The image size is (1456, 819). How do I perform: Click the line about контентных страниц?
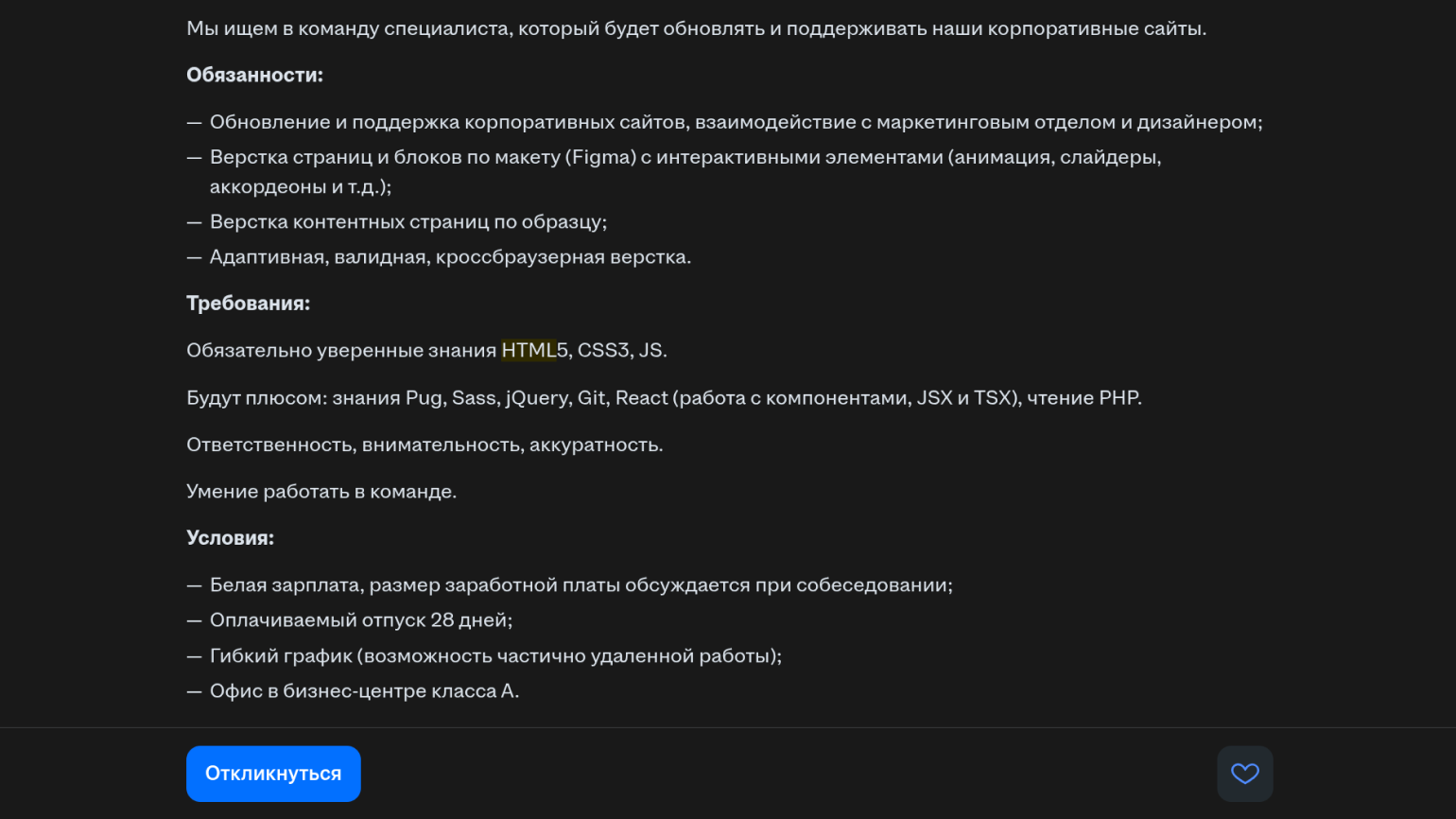[x=407, y=222]
